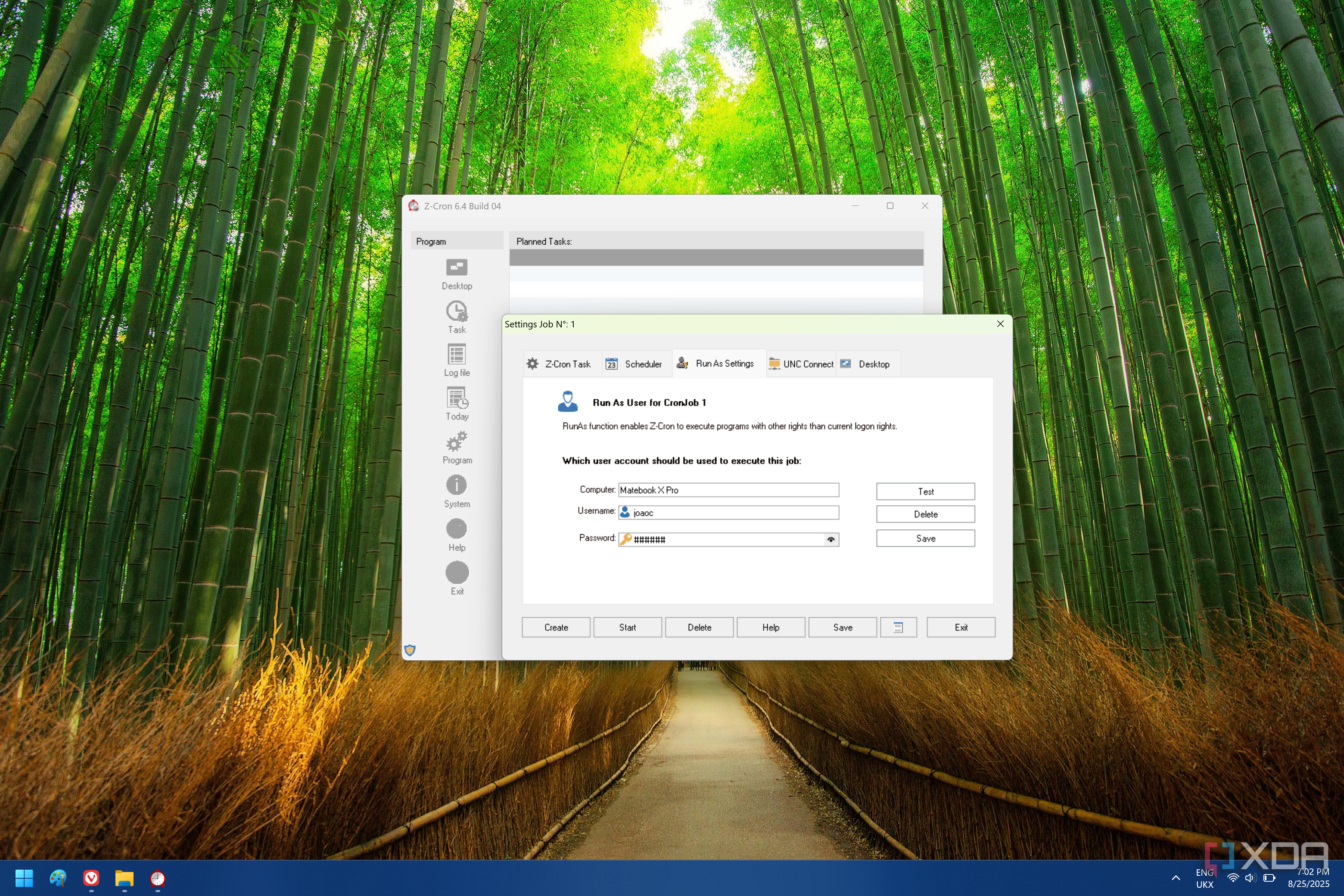
Task: Click the Create button
Action: point(556,628)
